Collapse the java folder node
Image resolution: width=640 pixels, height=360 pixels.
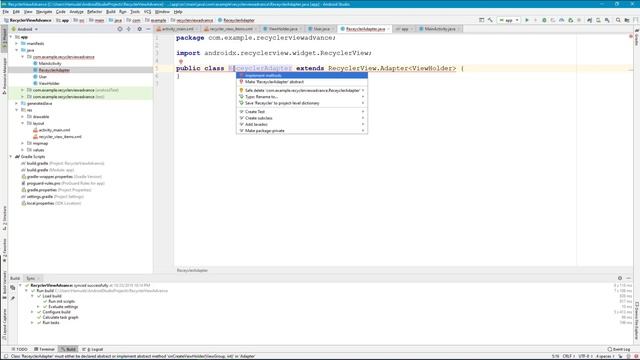tap(17, 50)
